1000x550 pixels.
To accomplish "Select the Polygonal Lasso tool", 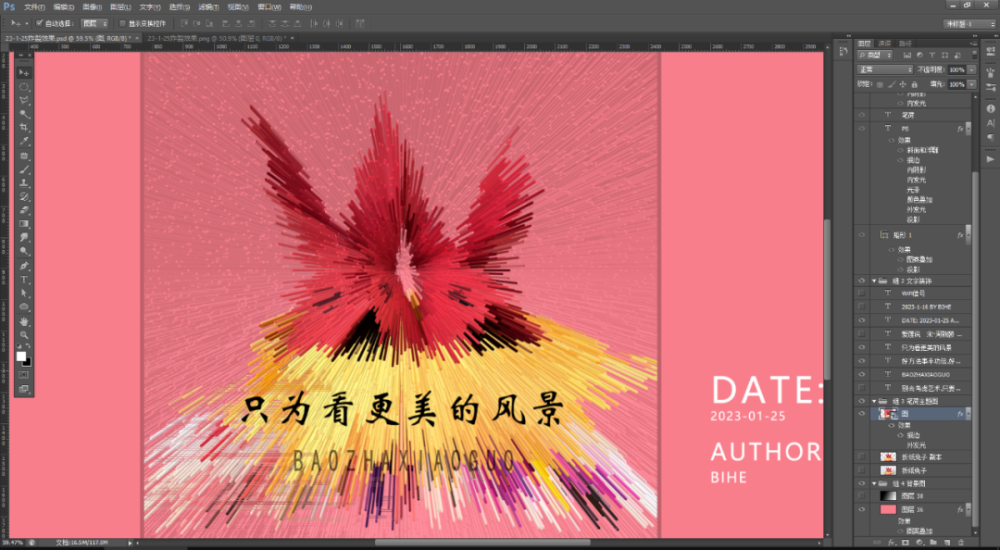I will [24, 100].
